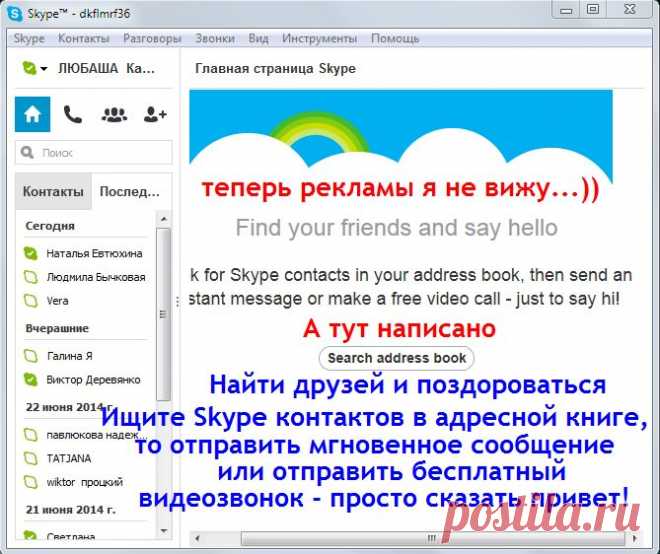Click the Сегодня group header
This screenshot has width=660, height=554.
click(x=50, y=226)
